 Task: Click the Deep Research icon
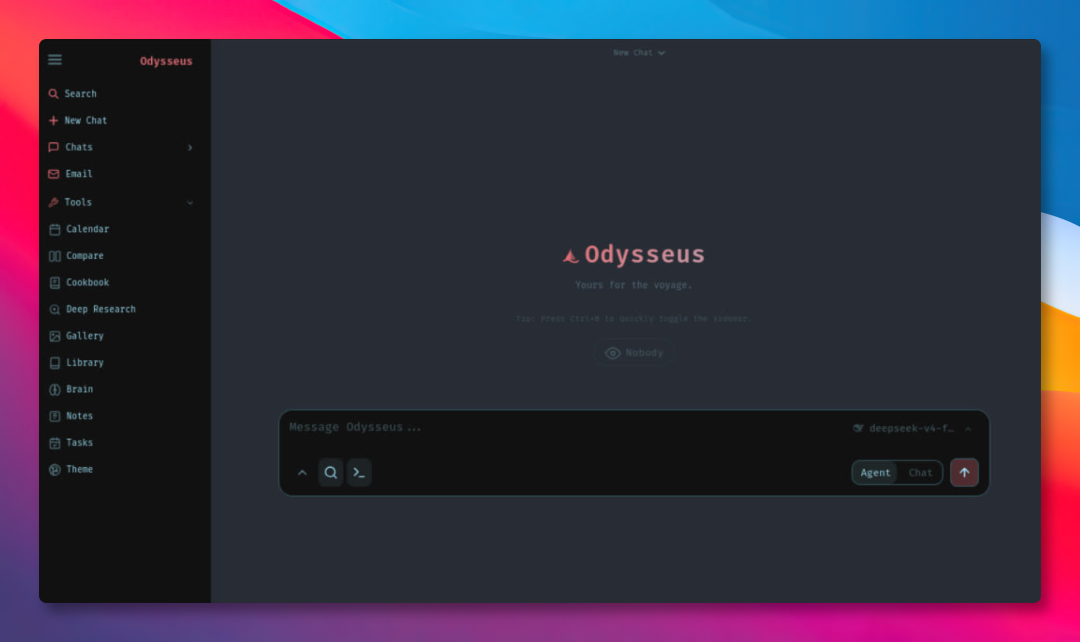coord(55,310)
